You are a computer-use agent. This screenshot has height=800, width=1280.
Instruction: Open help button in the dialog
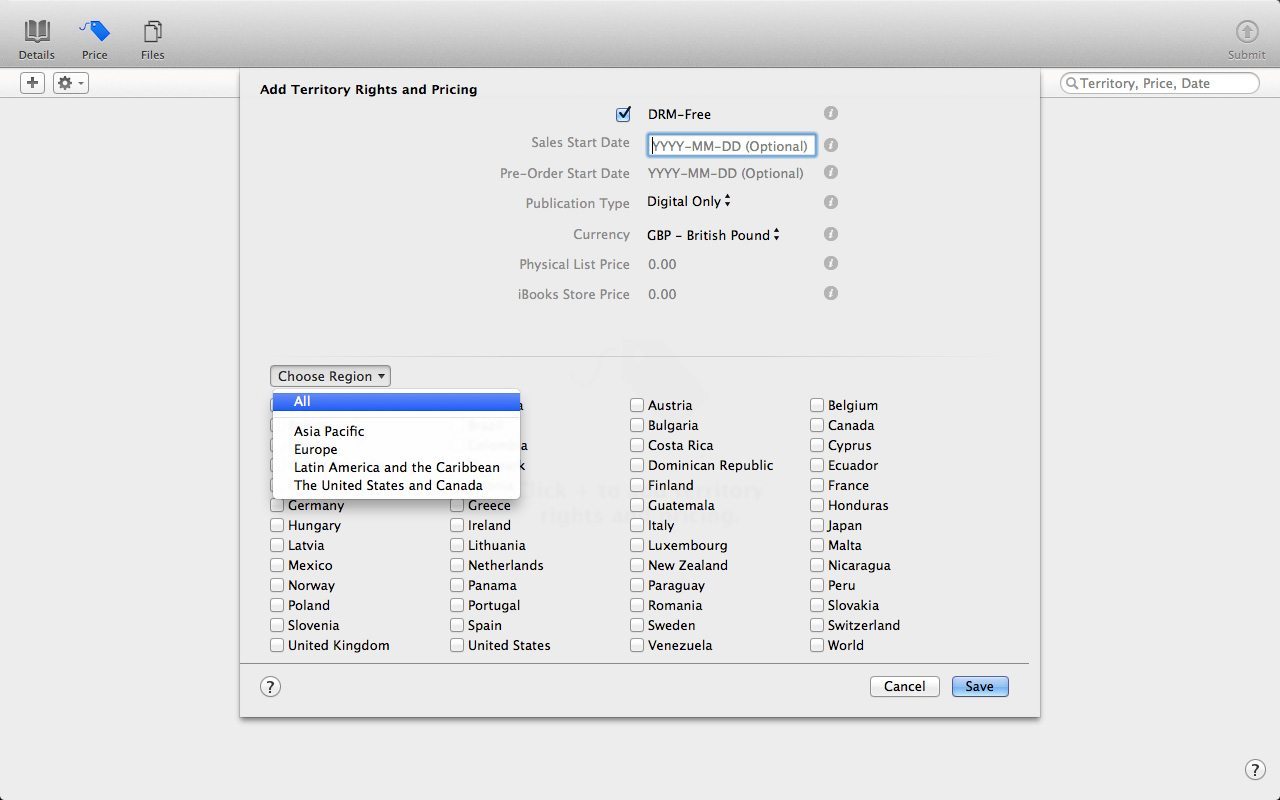(270, 686)
